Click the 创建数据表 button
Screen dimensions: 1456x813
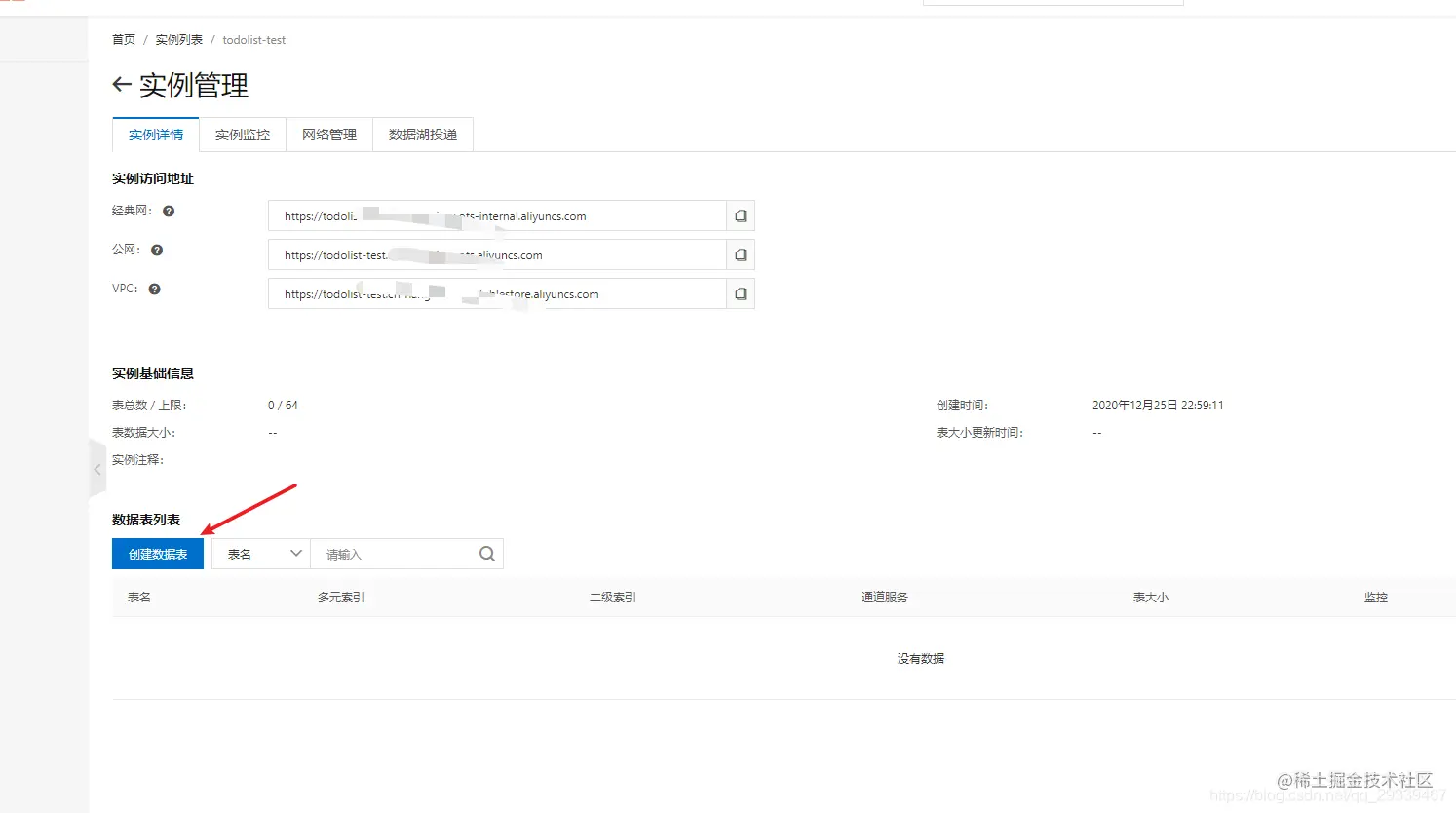pos(158,554)
